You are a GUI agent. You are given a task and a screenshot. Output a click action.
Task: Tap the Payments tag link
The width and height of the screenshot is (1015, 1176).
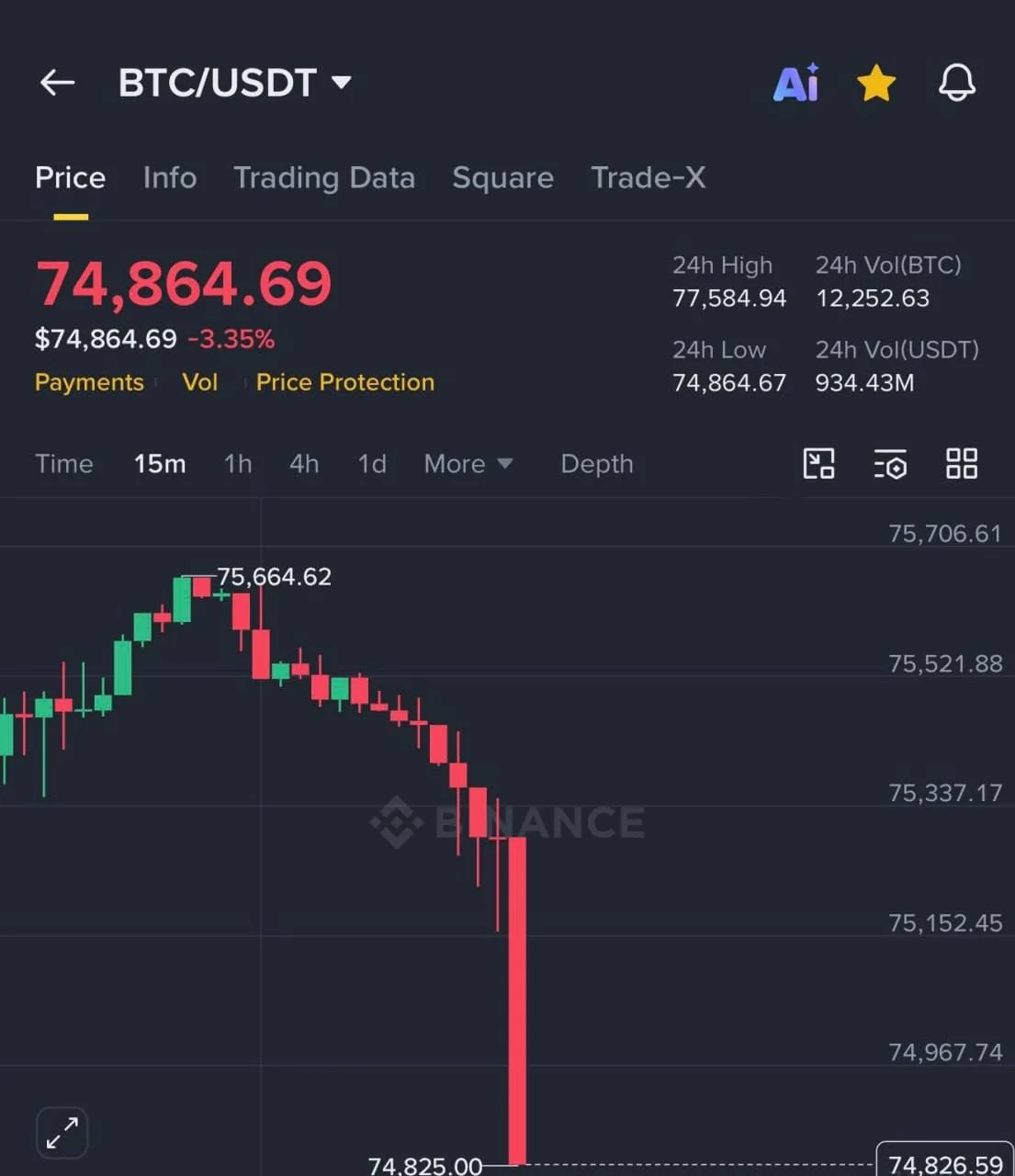pyautogui.click(x=89, y=382)
